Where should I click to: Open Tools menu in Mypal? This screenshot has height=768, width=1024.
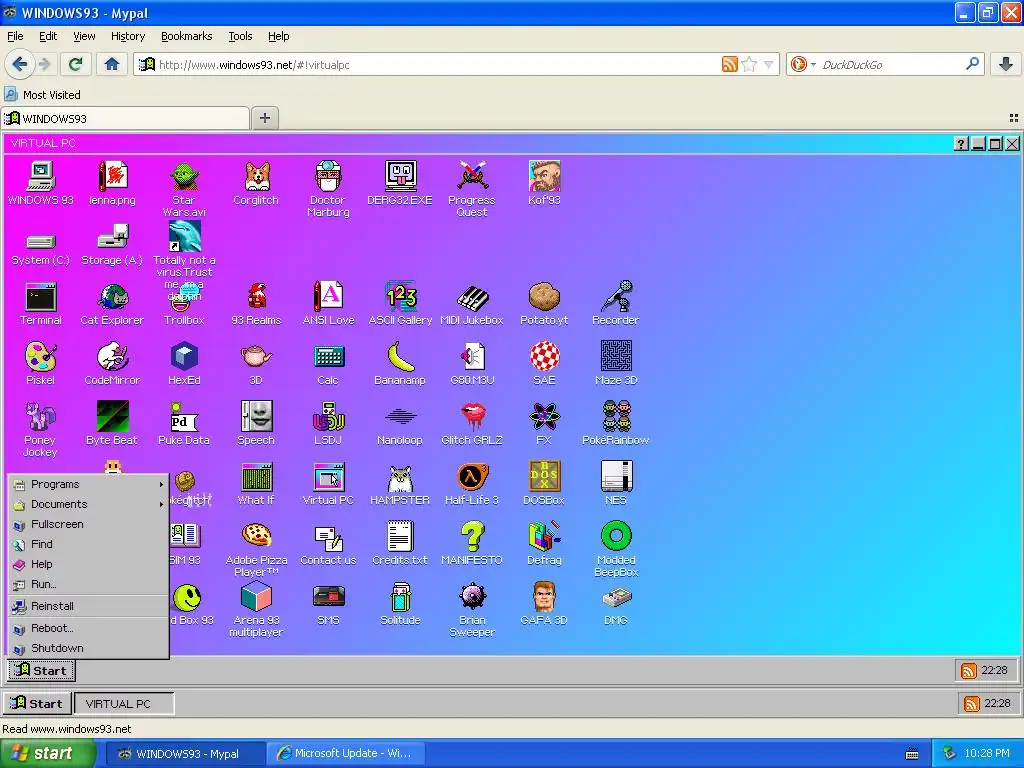coord(240,36)
